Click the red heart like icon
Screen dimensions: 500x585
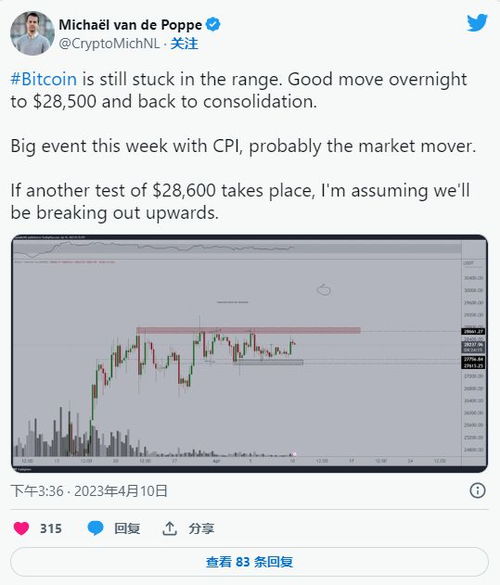(21, 528)
